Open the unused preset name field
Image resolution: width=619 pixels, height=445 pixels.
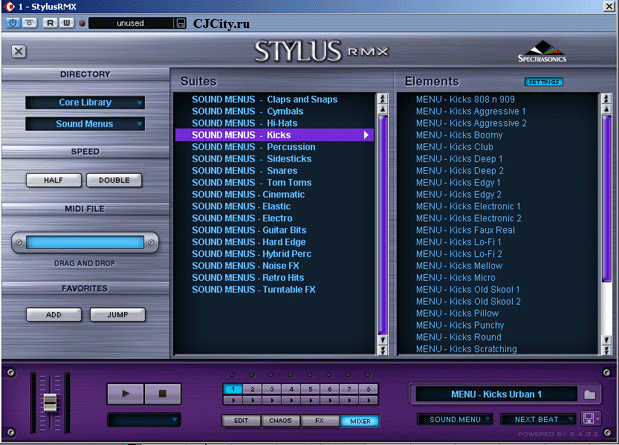point(130,23)
